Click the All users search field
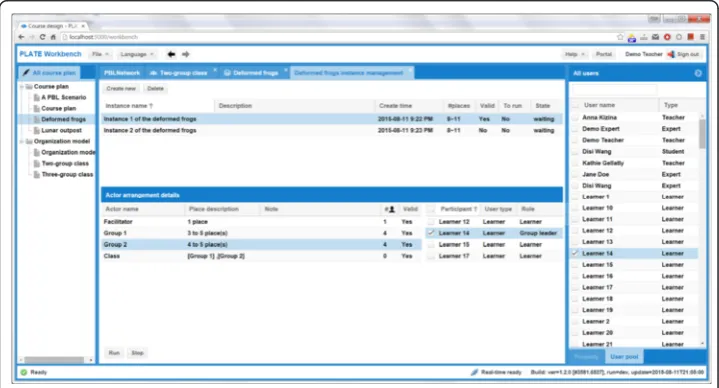Screen dimensions: 719x388 [614, 89]
